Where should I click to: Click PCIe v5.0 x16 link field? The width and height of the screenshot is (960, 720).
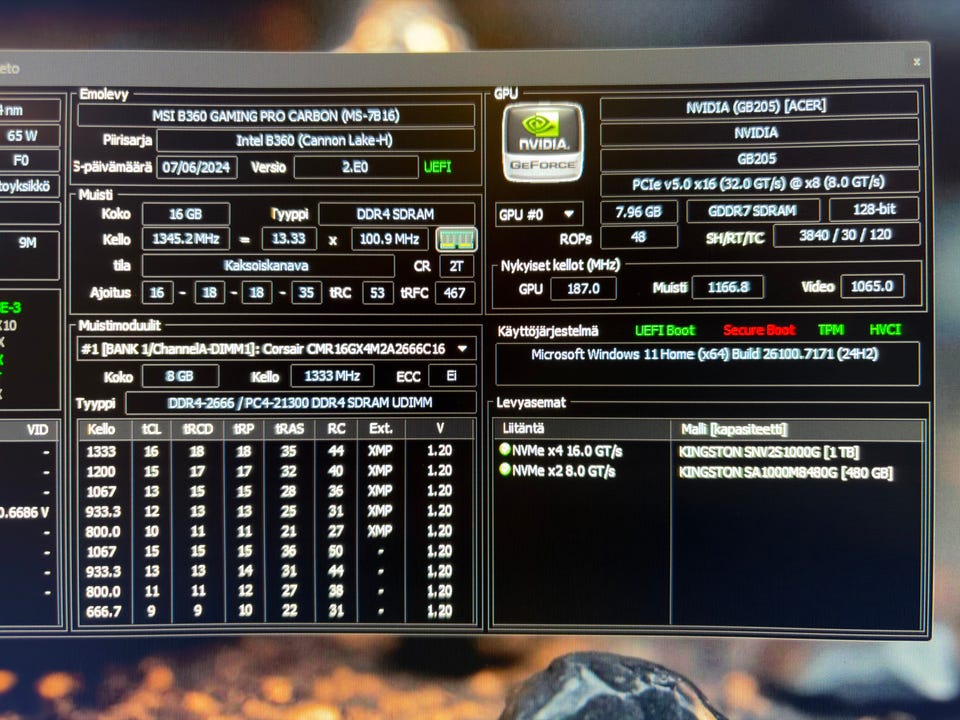pyautogui.click(x=759, y=182)
